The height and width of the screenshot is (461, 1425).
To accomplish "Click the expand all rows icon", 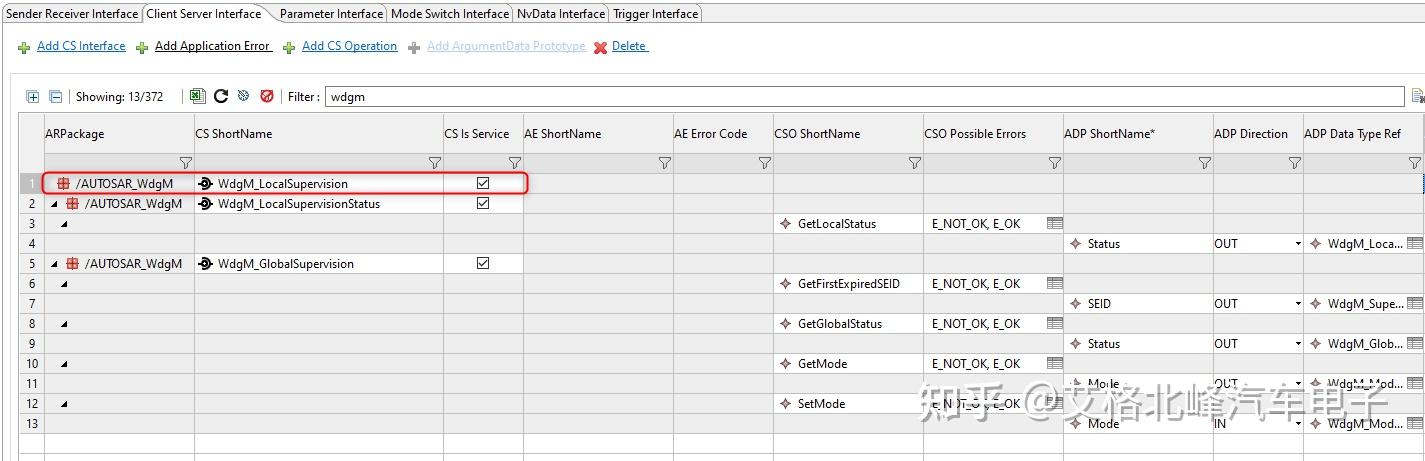I will tap(33, 97).
